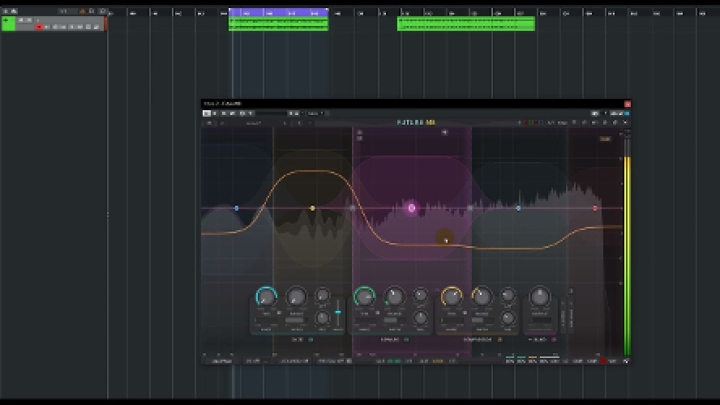Click the orange highlighted point on gain curve
The width and height of the screenshot is (720, 405).
point(445,238)
